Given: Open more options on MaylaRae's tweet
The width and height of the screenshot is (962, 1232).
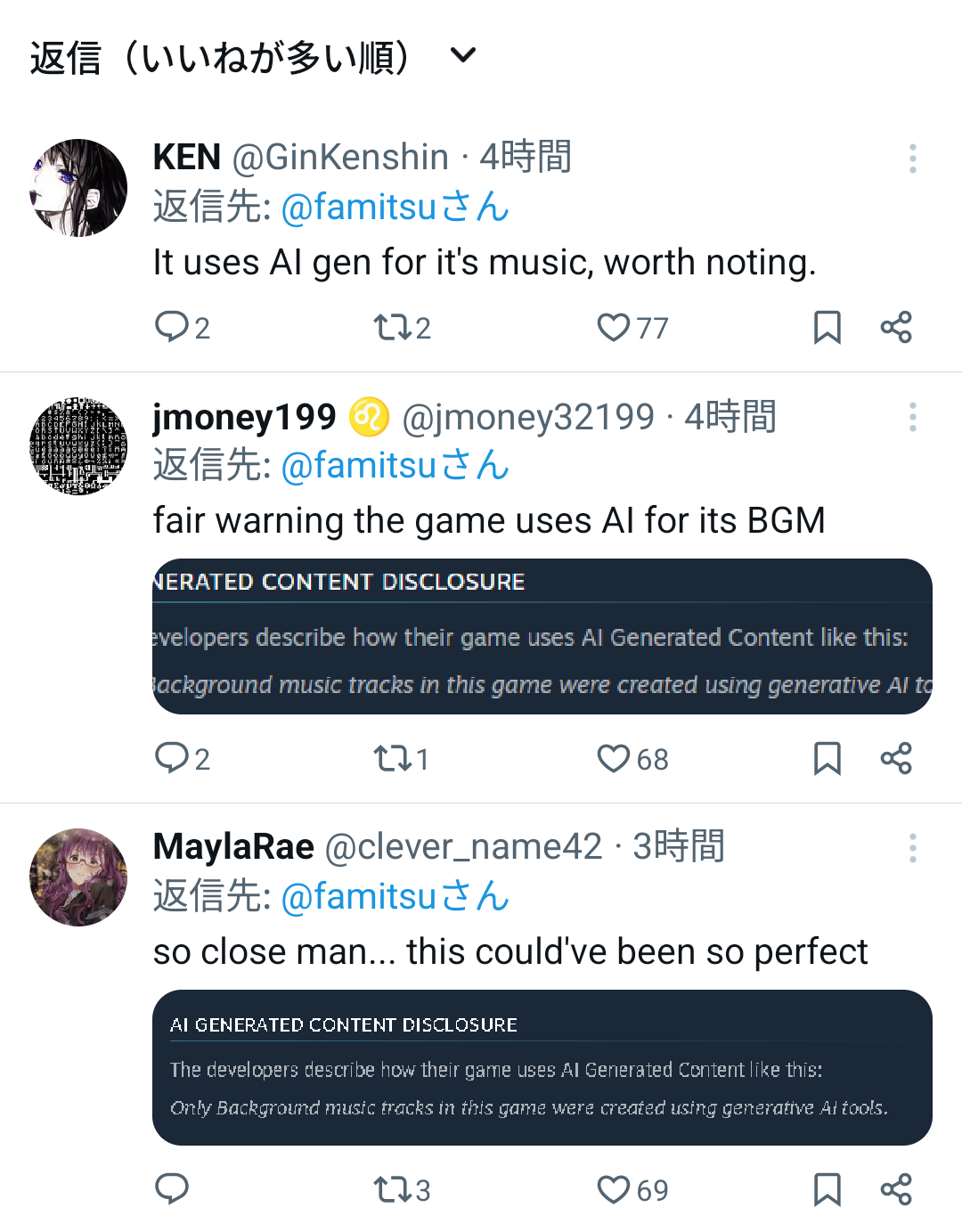Looking at the screenshot, I should [x=913, y=848].
